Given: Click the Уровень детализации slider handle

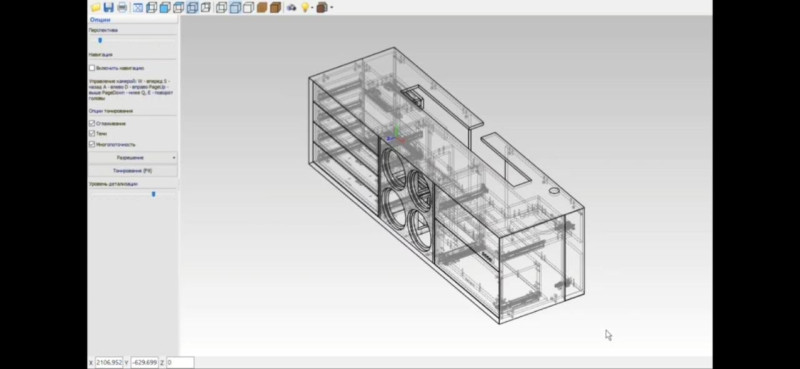Looking at the screenshot, I should (154, 194).
